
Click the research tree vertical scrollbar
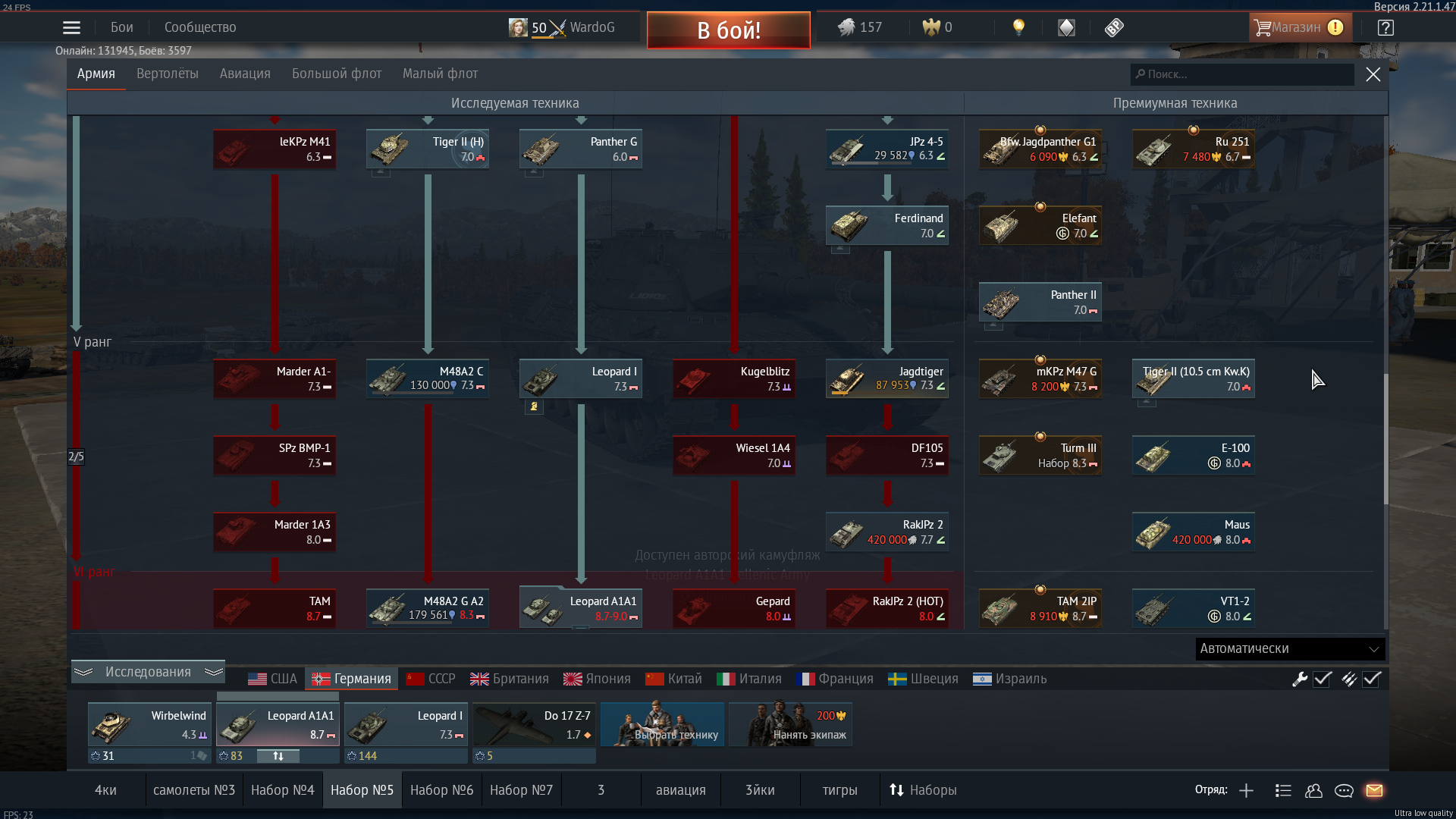pyautogui.click(x=1385, y=440)
